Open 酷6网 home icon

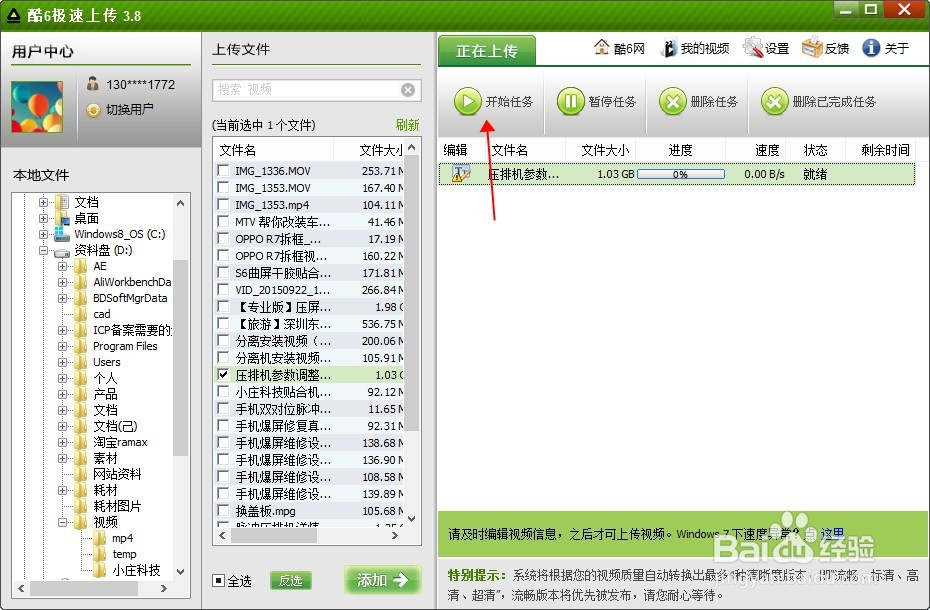point(601,47)
